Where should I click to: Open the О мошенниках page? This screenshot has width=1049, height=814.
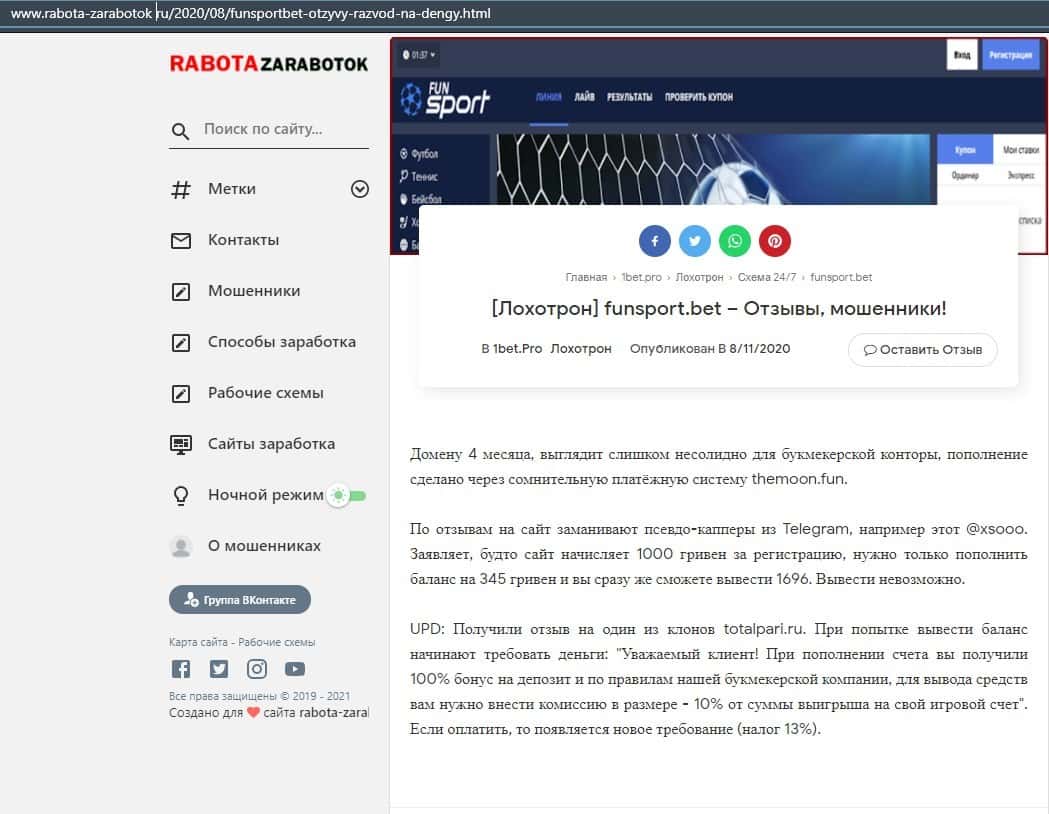264,546
